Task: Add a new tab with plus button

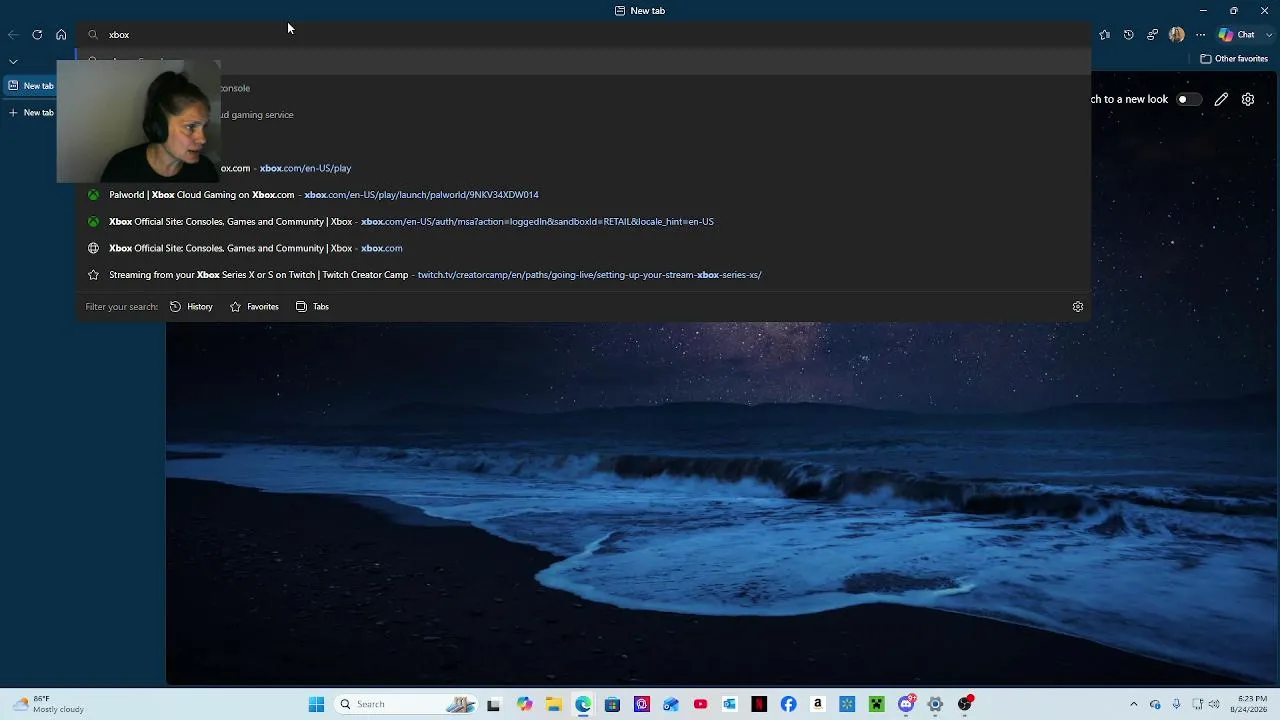Action: coord(30,113)
